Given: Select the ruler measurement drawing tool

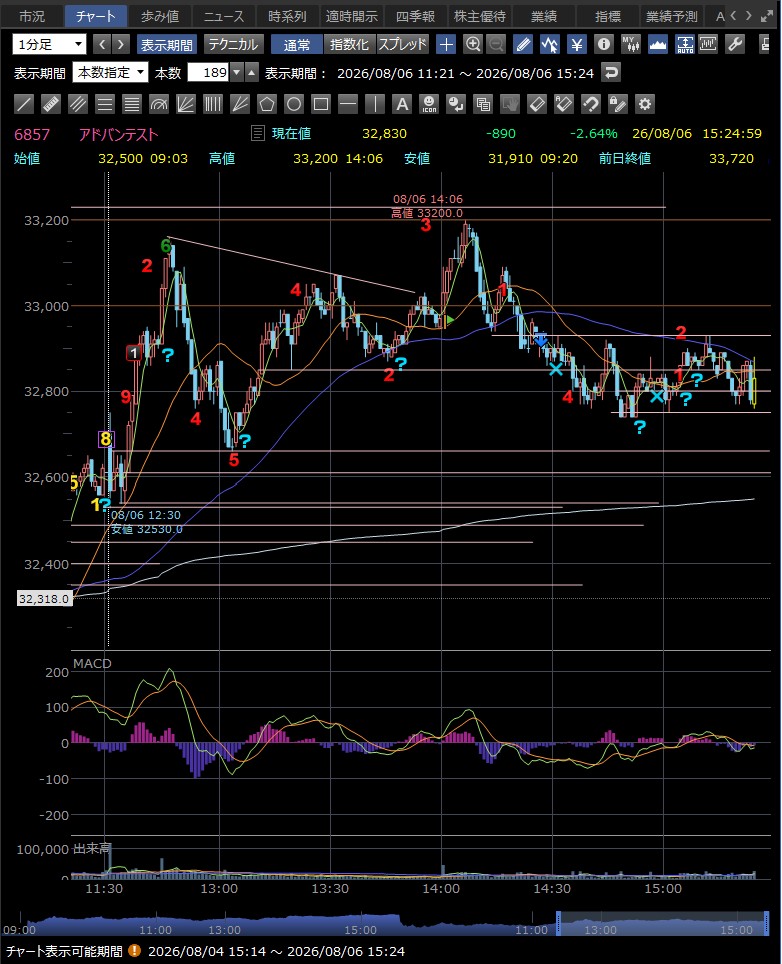Looking at the screenshot, I should pyautogui.click(x=50, y=104).
